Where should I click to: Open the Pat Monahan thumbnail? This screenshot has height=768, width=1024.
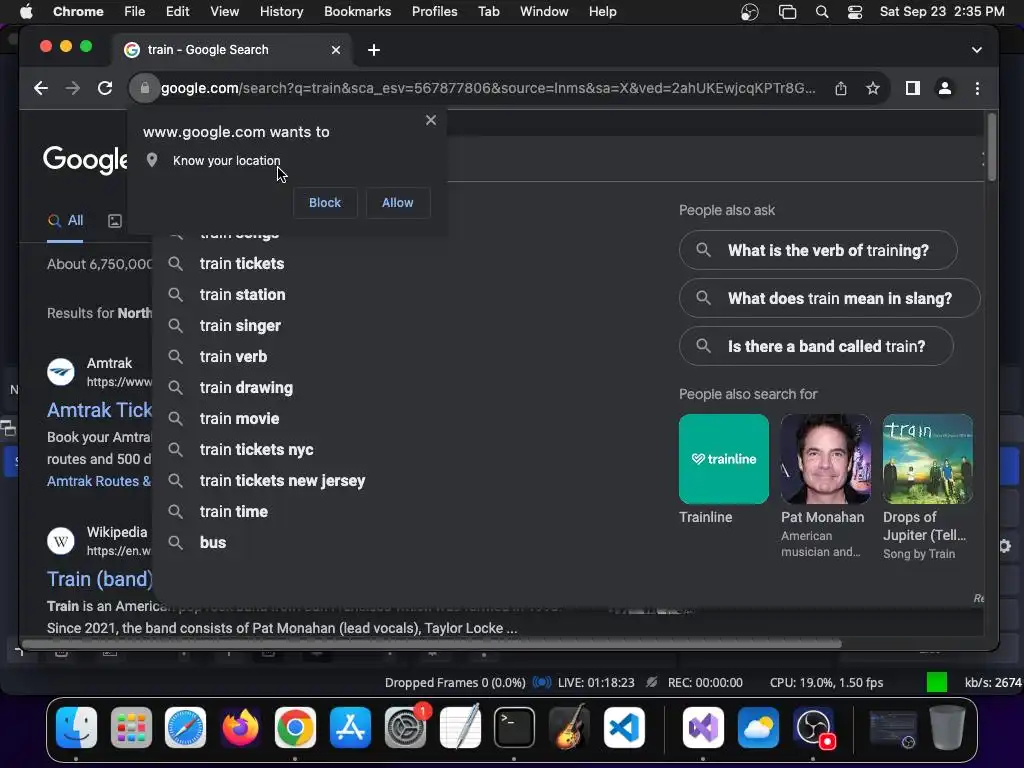coord(825,459)
